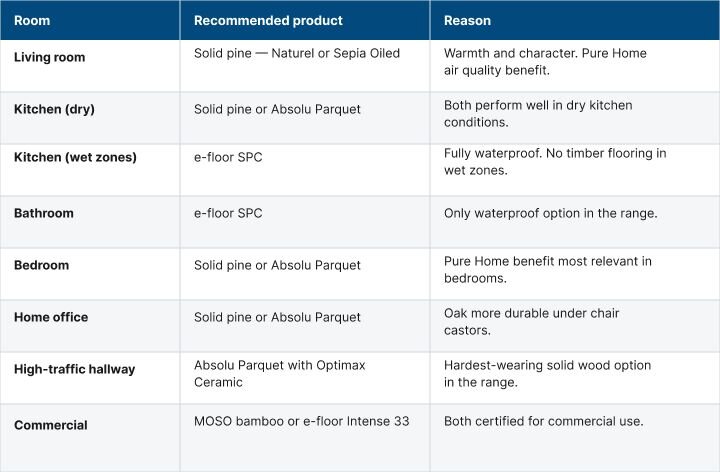720x472 pixels.
Task: Click MOSO bamboo or e-floor Intense 33
Action: tap(301, 421)
